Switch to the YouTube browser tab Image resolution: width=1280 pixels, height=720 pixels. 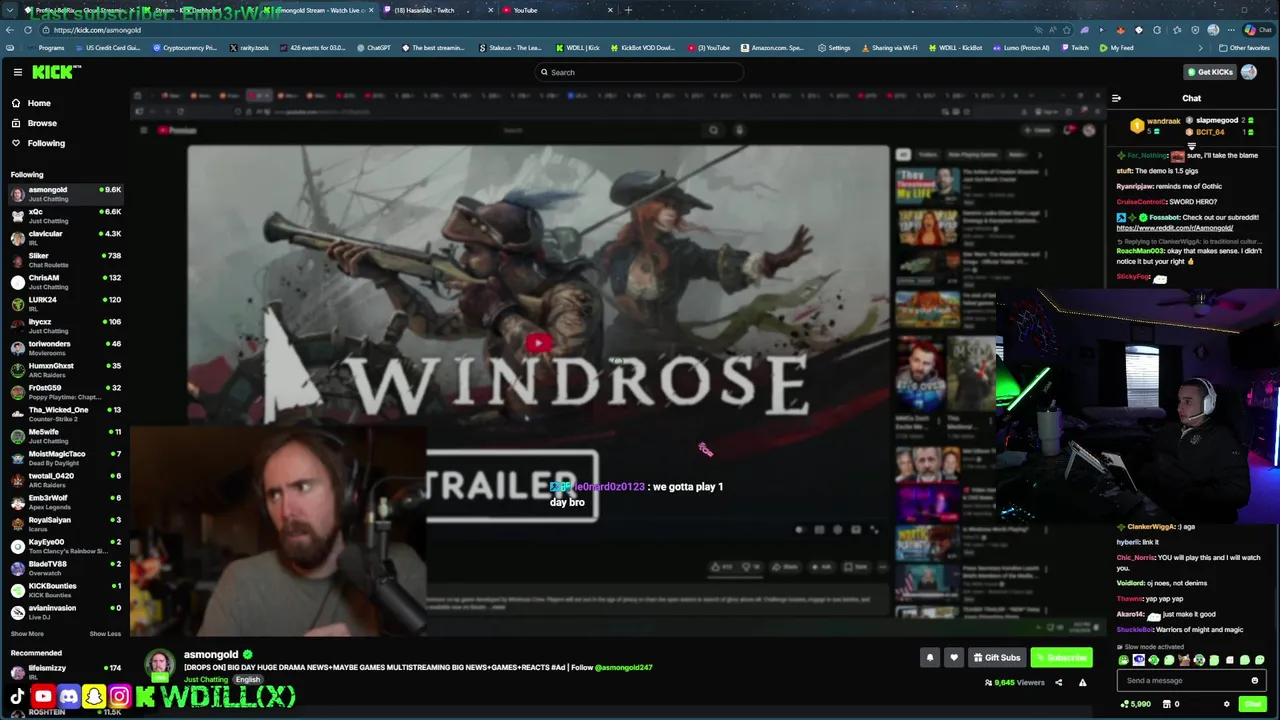(558, 10)
